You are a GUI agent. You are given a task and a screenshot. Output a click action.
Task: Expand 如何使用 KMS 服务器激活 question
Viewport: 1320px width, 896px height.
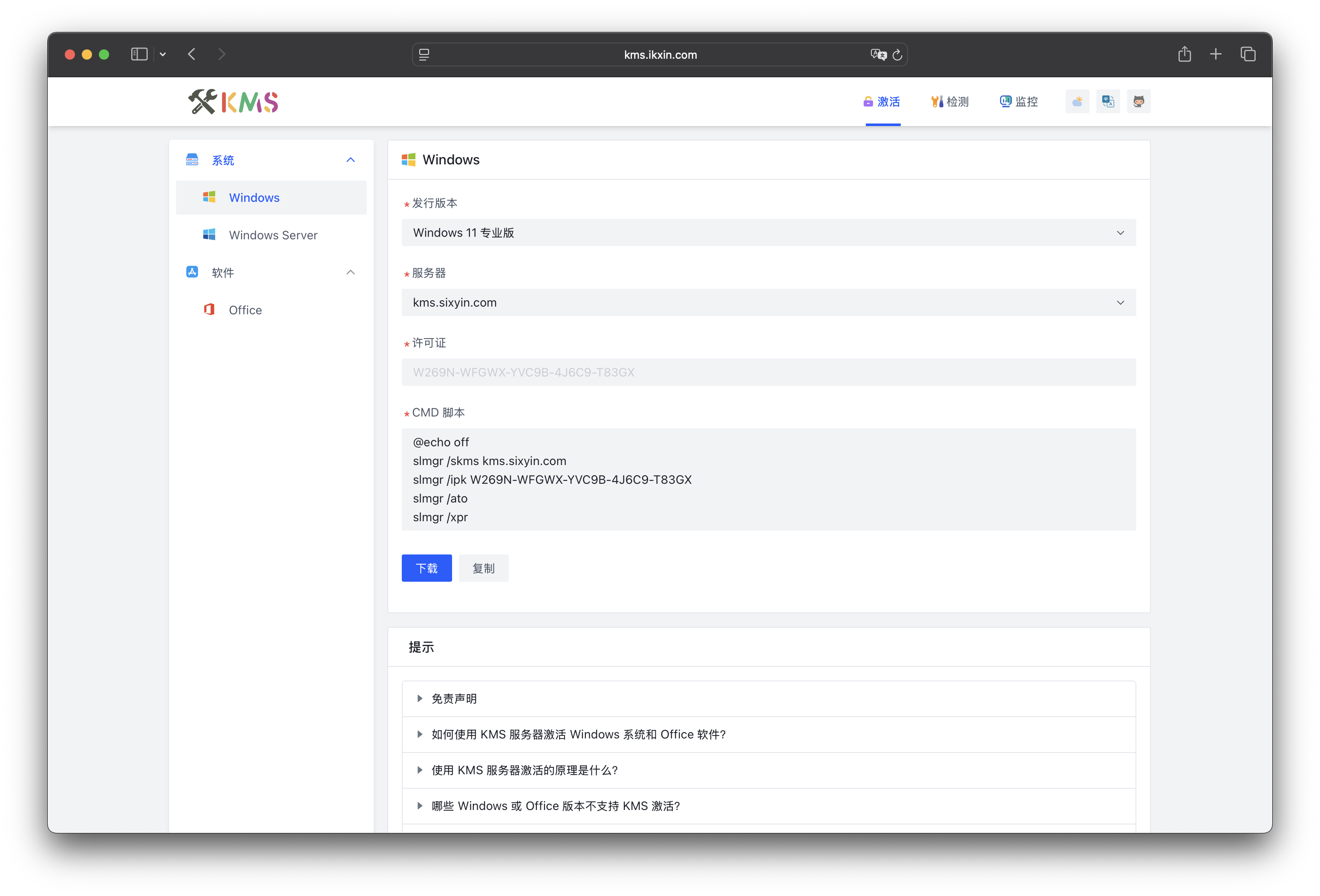coord(769,735)
